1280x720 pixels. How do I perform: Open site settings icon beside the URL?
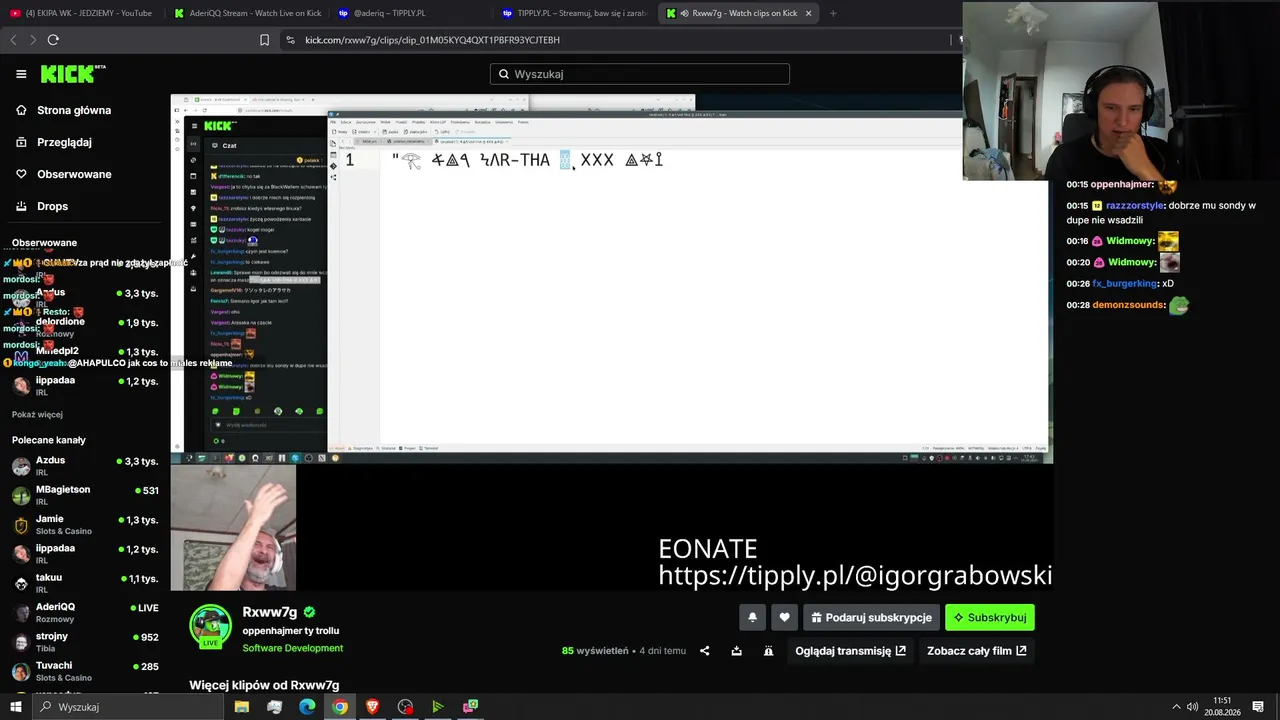coord(290,40)
